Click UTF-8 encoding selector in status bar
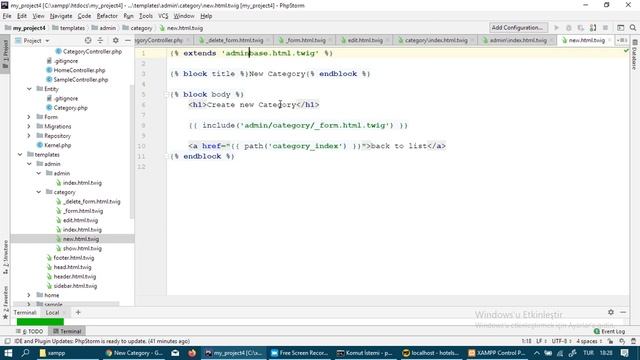The image size is (640, 360). pos(561,341)
